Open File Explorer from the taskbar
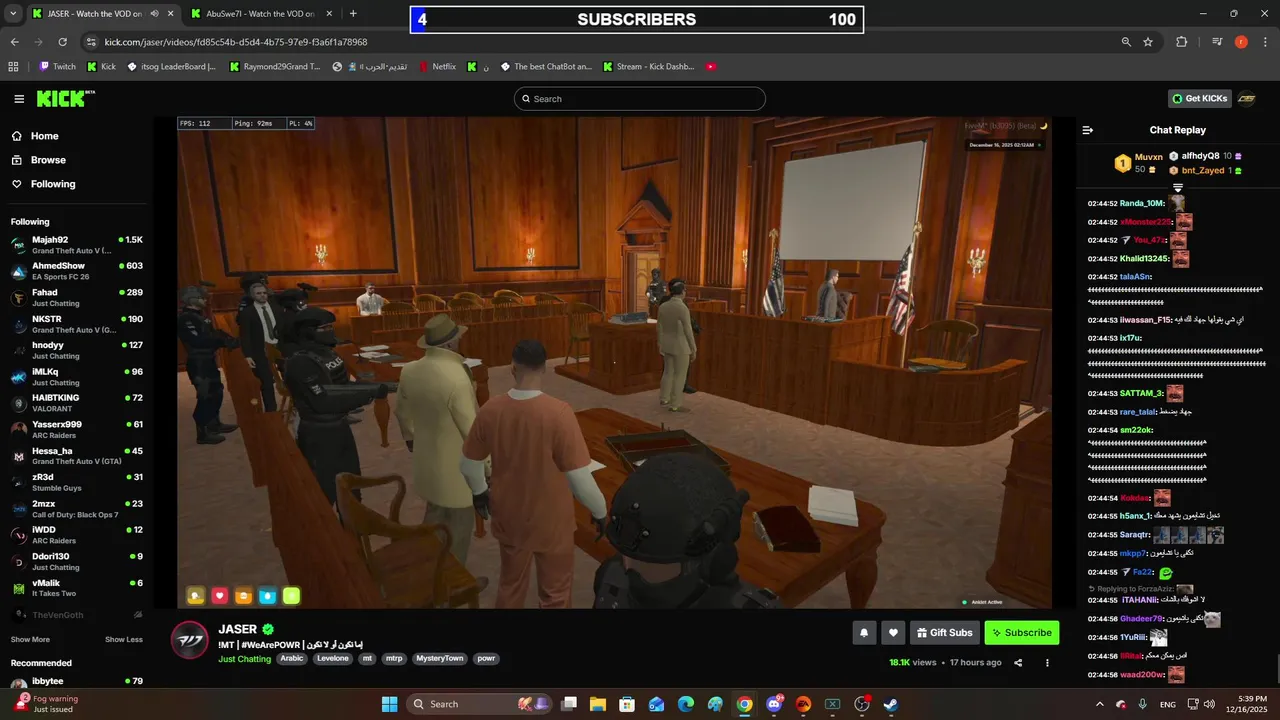The width and height of the screenshot is (1280, 720). pos(597,704)
